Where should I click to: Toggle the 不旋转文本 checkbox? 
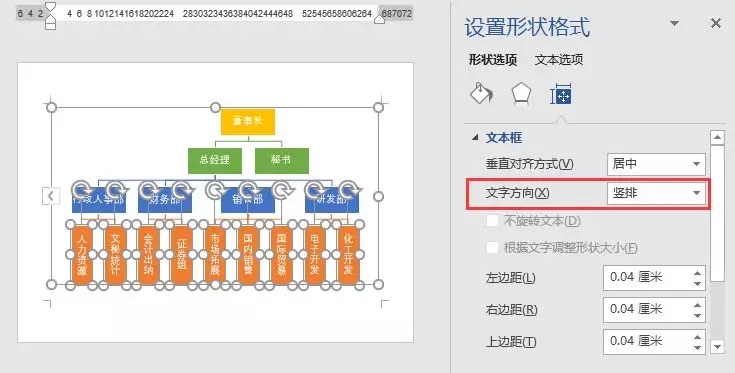click(x=492, y=220)
